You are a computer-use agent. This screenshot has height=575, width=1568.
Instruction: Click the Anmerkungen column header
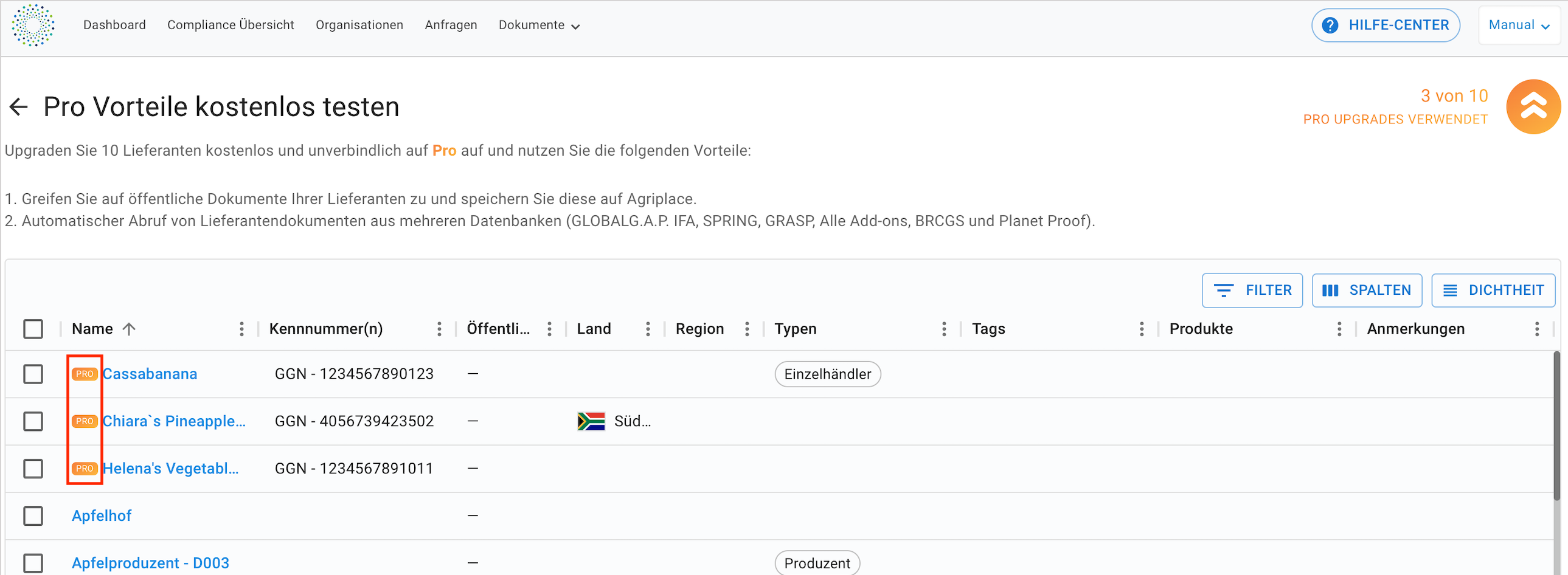[1415, 329]
